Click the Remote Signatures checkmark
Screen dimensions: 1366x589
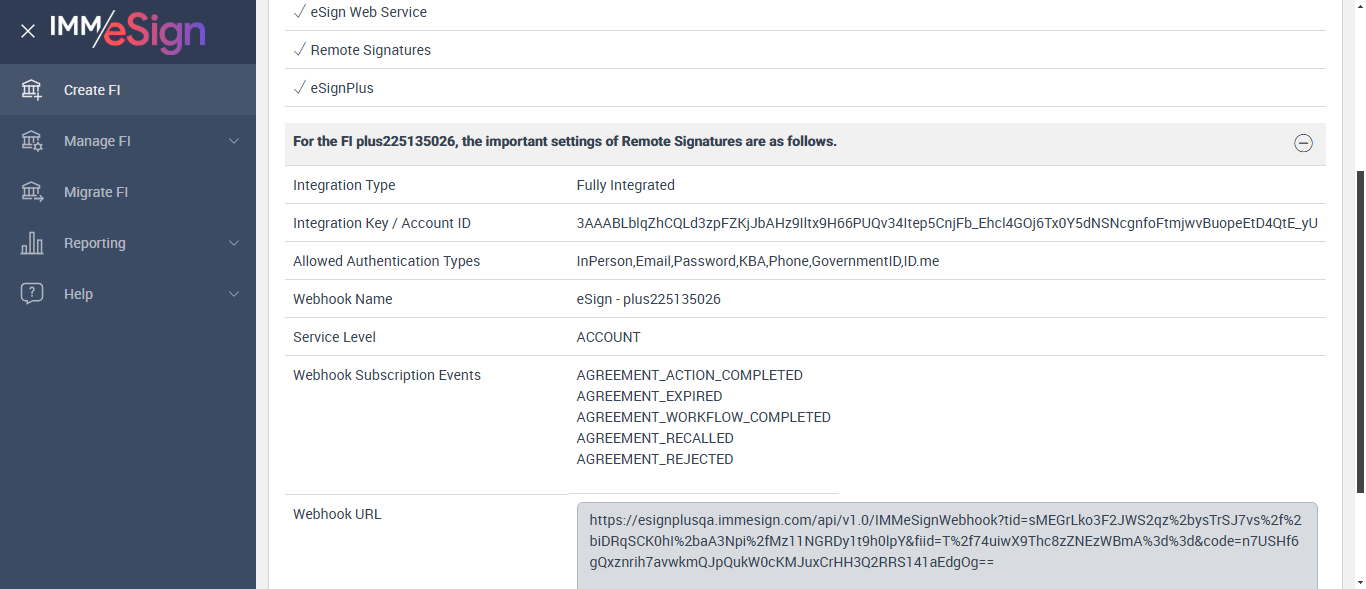pos(299,50)
